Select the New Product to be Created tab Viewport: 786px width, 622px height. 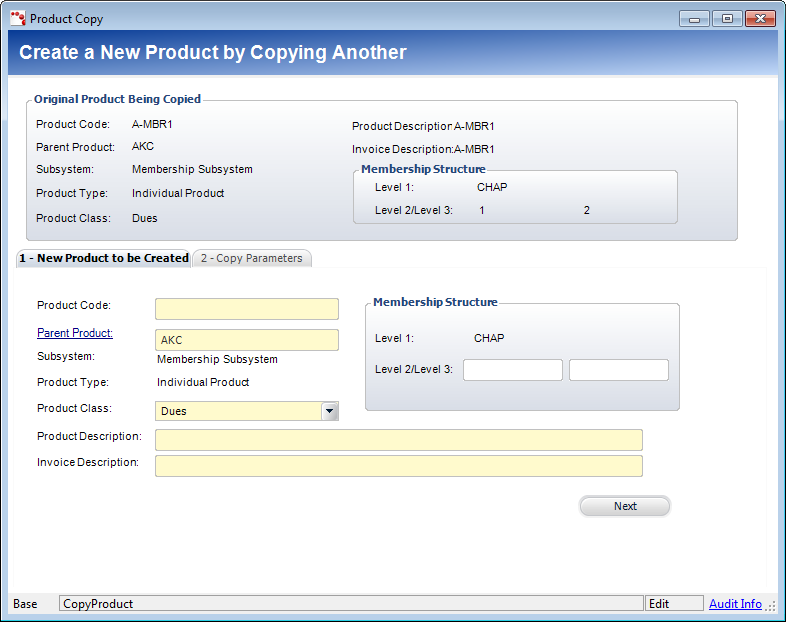(x=104, y=258)
